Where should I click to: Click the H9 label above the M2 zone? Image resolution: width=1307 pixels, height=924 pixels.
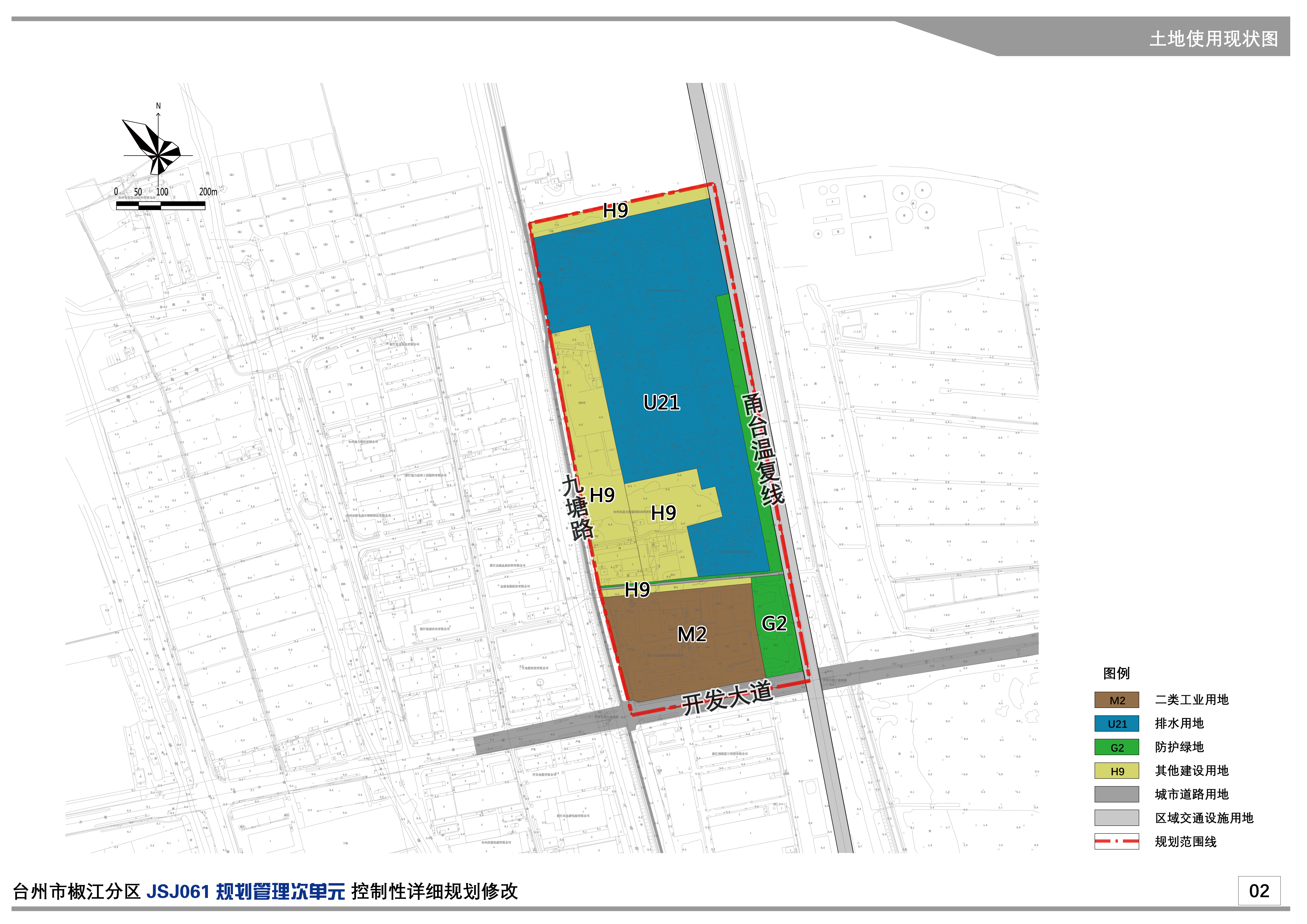[637, 590]
